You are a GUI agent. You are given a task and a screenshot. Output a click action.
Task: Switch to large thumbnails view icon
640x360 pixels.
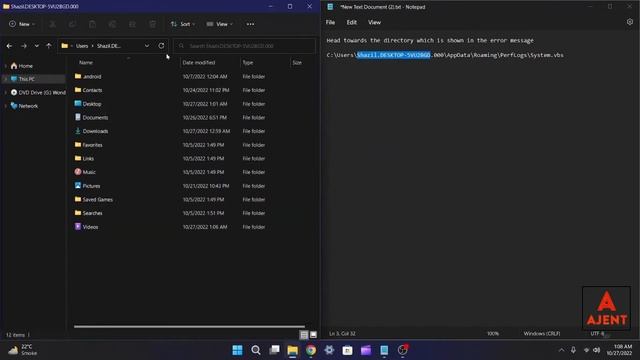click(313, 335)
